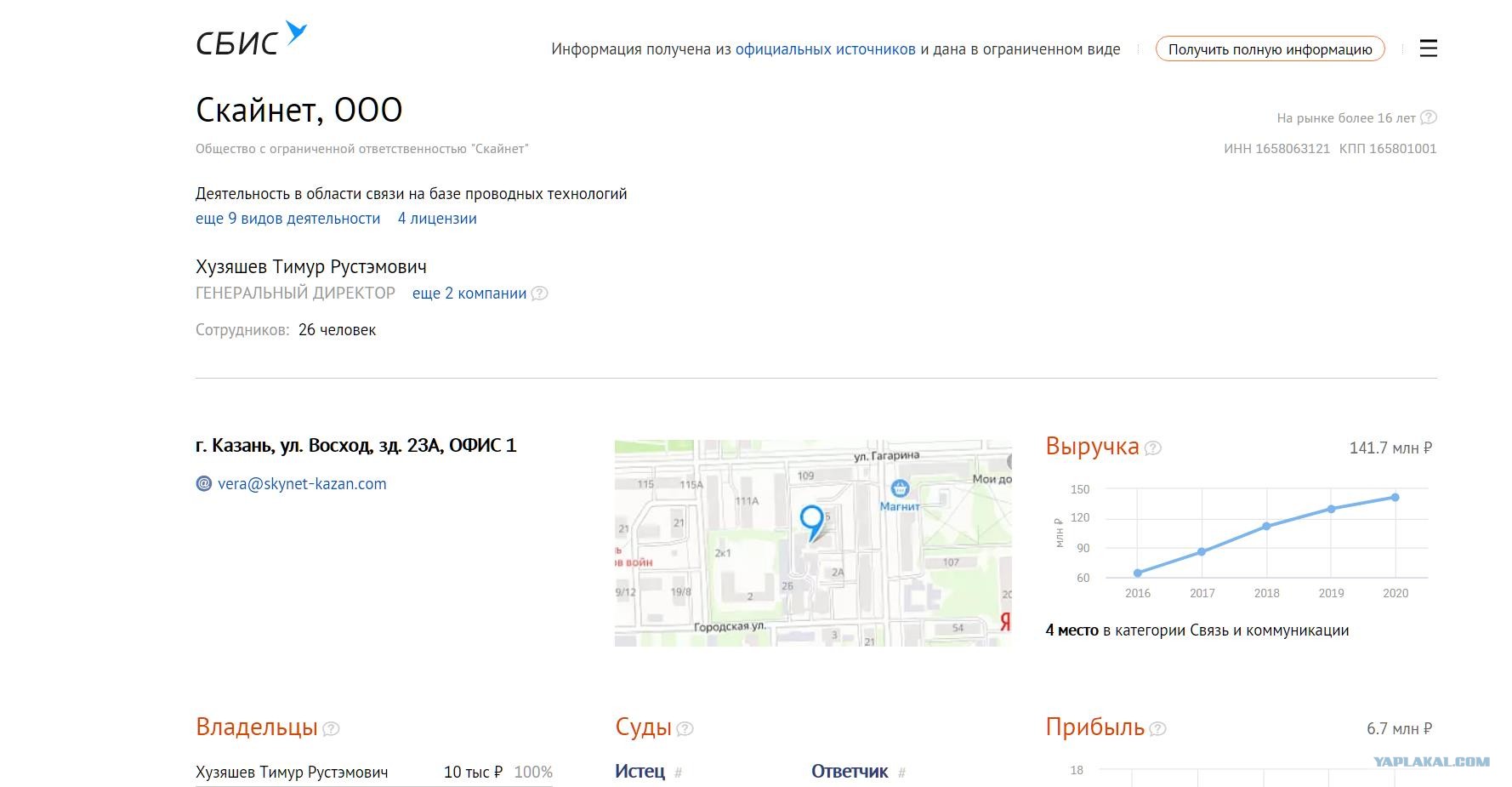This screenshot has height=787, width=1512.
Task: Open официальных источников link
Action: pos(825,49)
